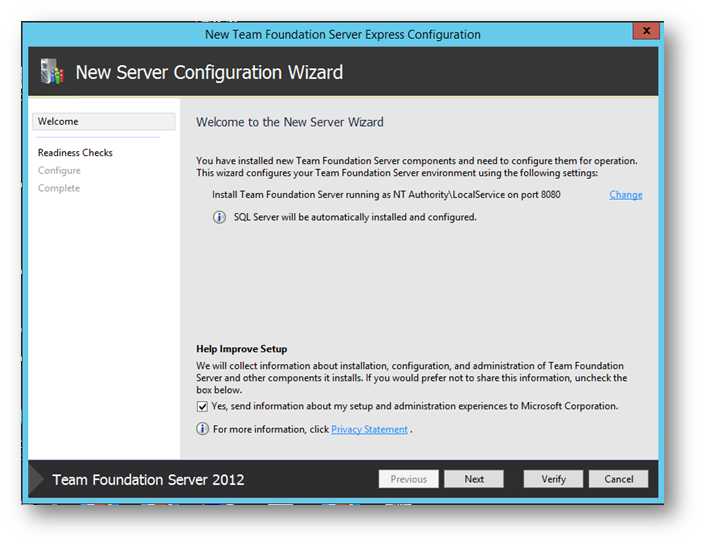The height and width of the screenshot is (547, 706).
Task: Click the 'Team Foundation Server 2012' footer text
Action: (x=148, y=479)
